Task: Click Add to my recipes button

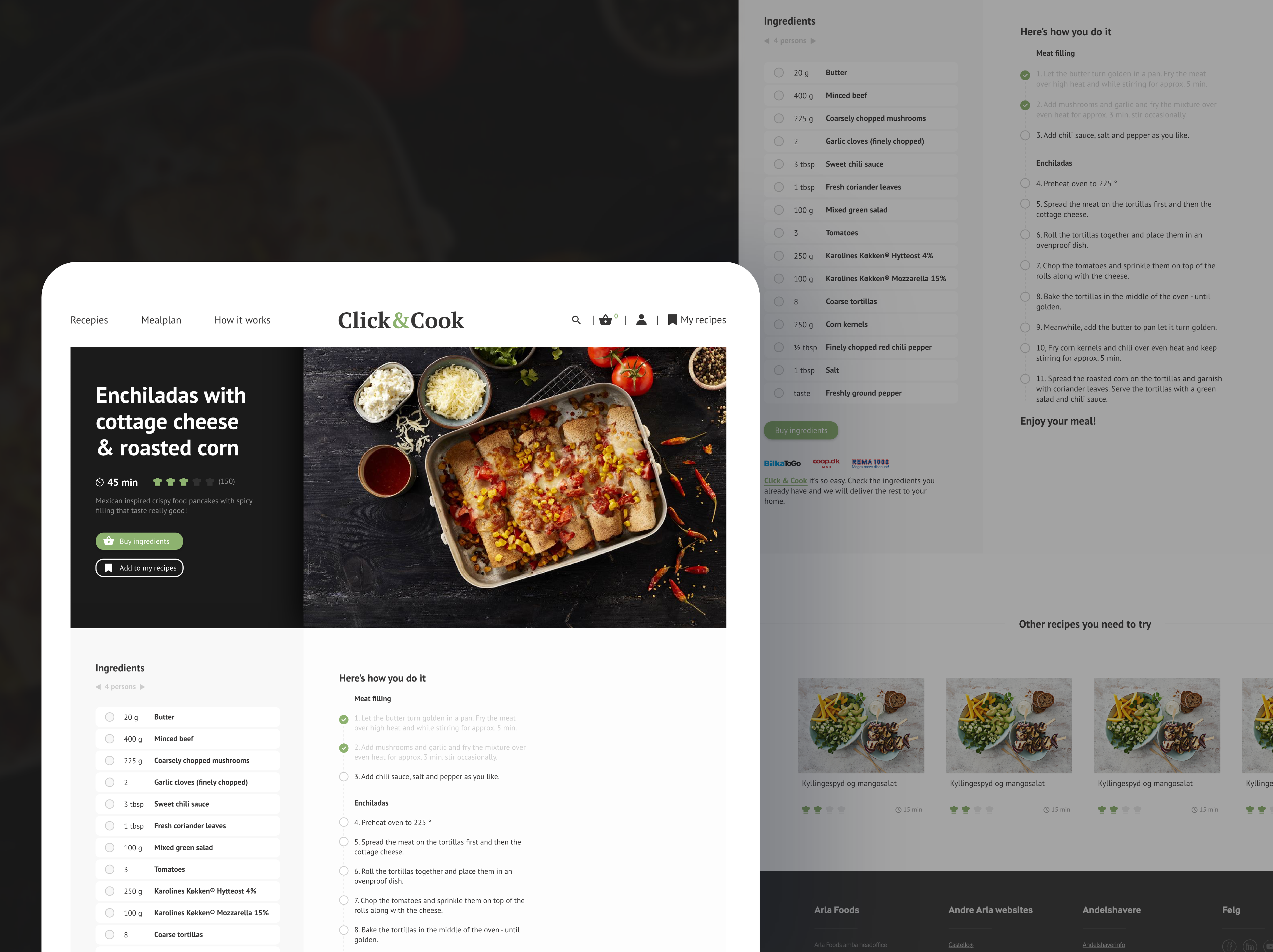Action: tap(139, 568)
